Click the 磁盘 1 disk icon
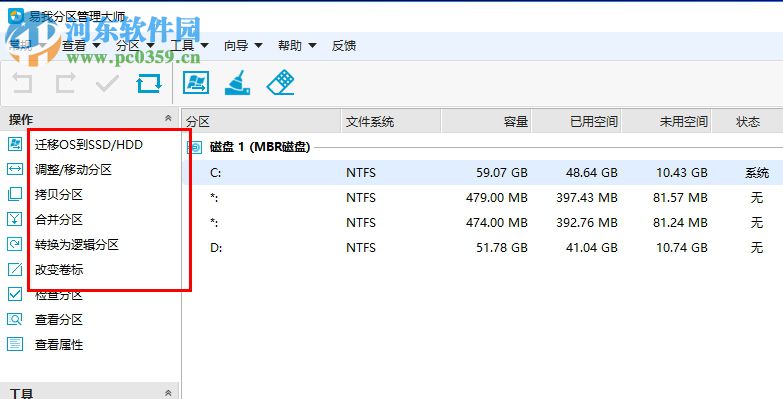Image resolution: width=783 pixels, height=399 pixels. tap(195, 147)
